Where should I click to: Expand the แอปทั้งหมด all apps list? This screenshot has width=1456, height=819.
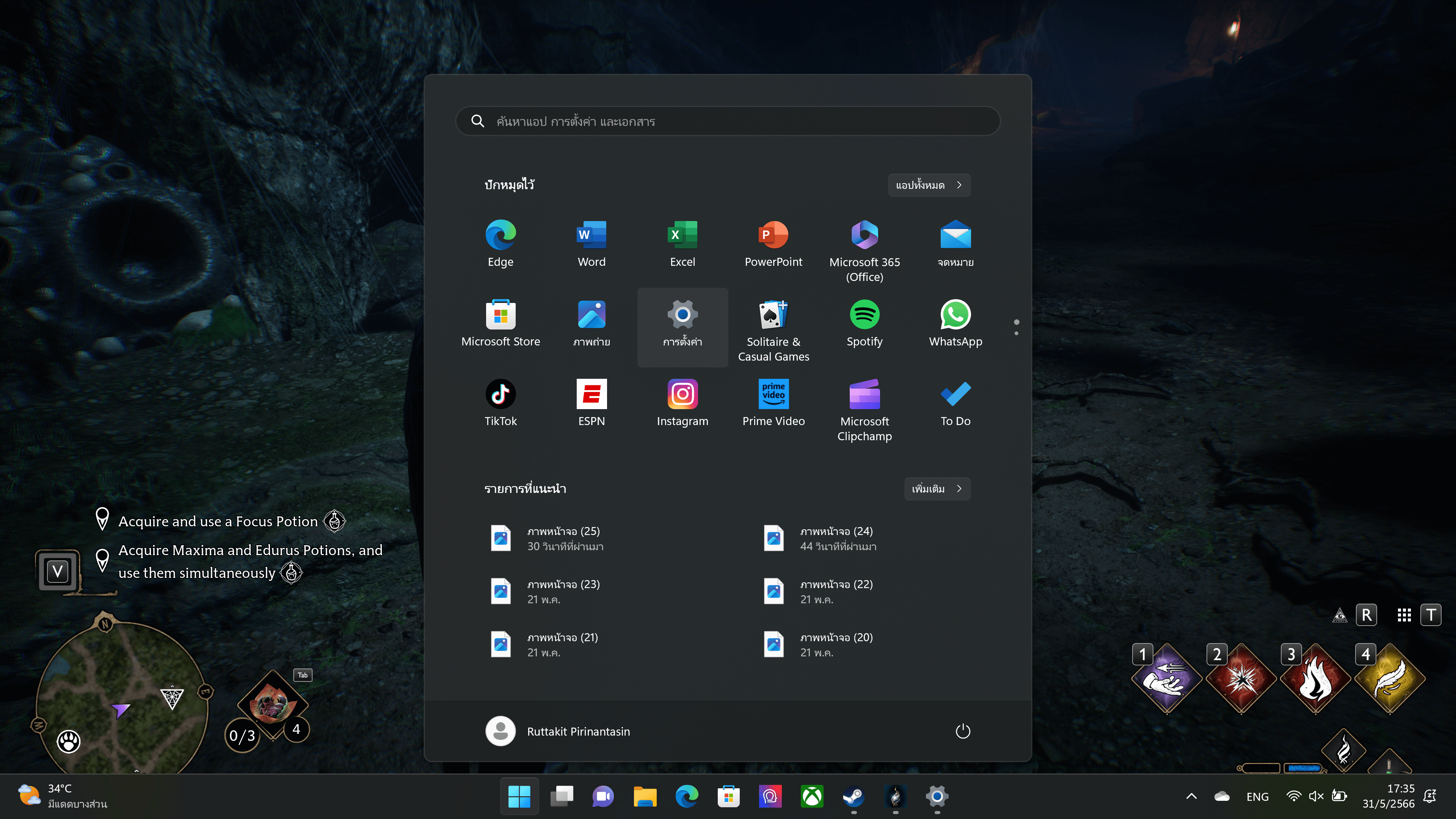[929, 185]
